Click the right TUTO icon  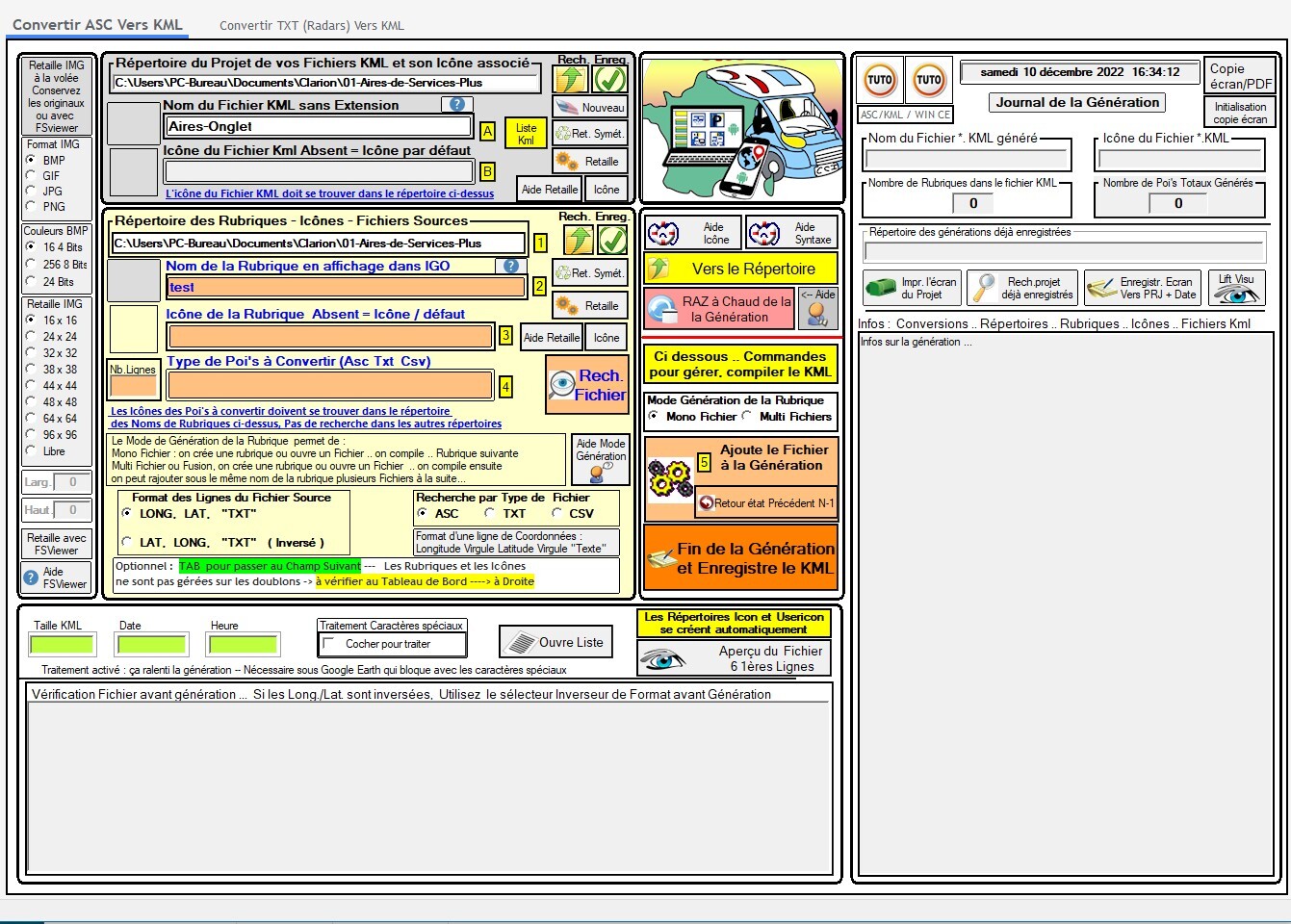929,80
